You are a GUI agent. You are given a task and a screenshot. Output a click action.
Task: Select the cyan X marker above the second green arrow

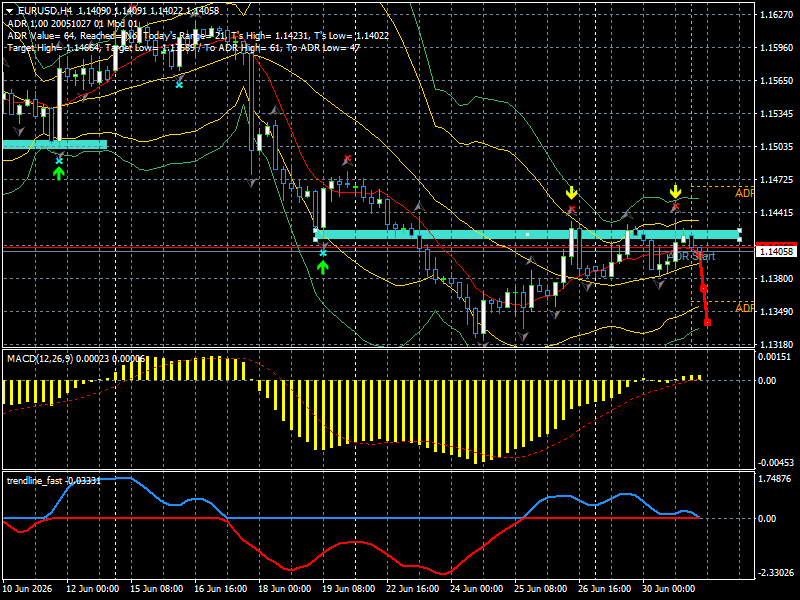[323, 253]
